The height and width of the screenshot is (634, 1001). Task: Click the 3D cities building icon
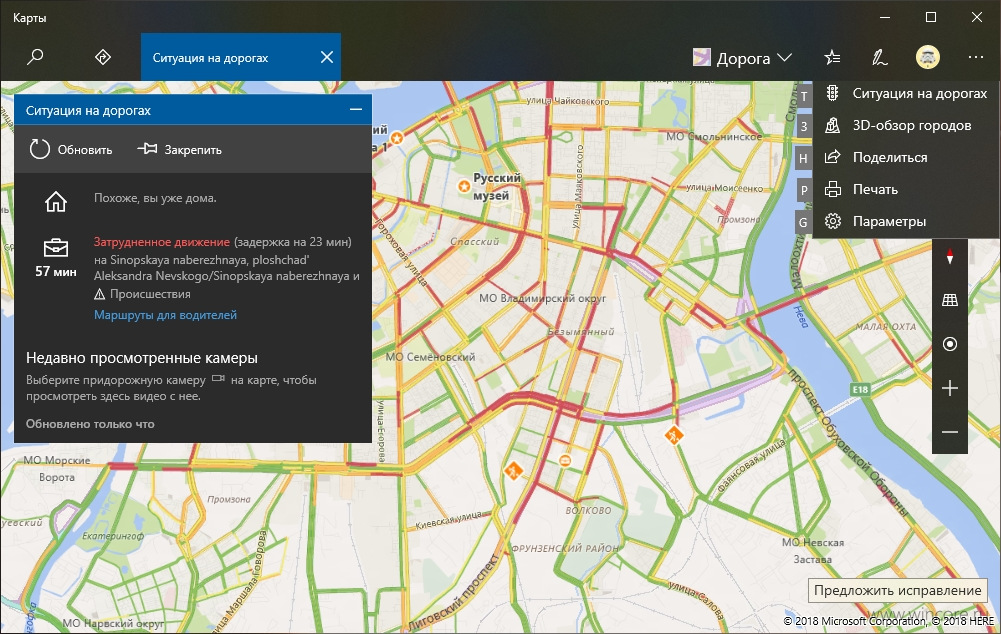(x=832, y=125)
